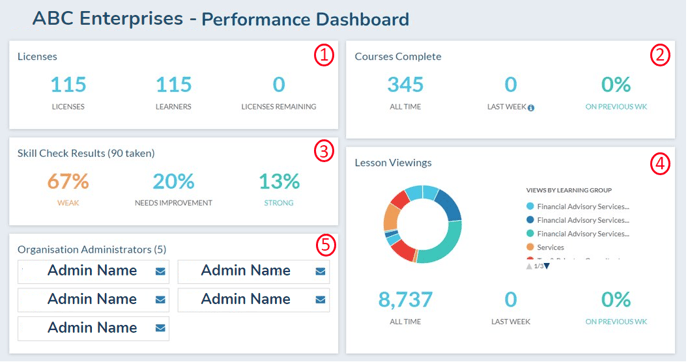Screen dimensions: 688x362
Task: Toggle the dark-blue Financial Advisory legend item
Action: coord(578,220)
